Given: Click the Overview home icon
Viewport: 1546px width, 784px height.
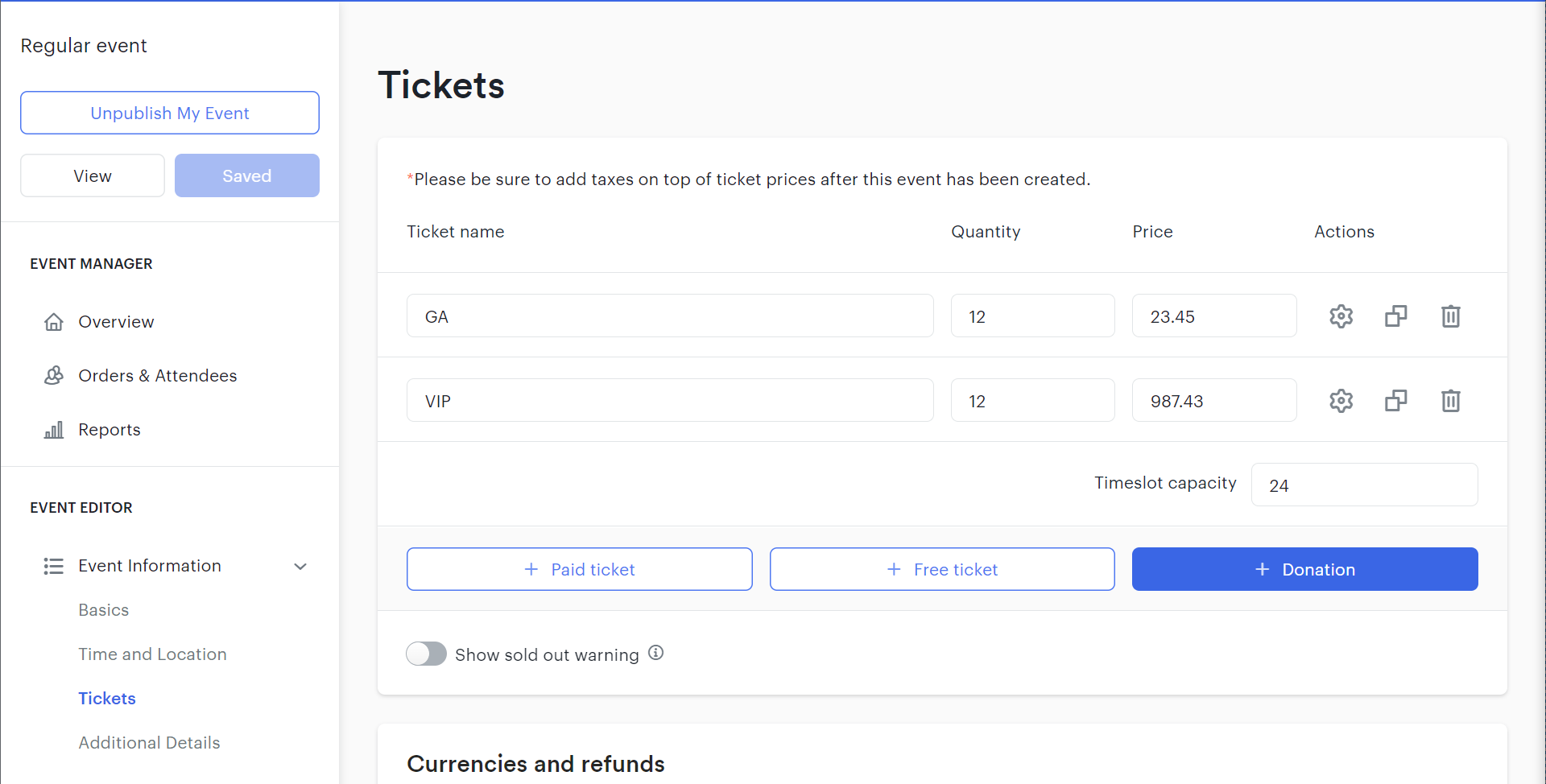Looking at the screenshot, I should click(54, 322).
